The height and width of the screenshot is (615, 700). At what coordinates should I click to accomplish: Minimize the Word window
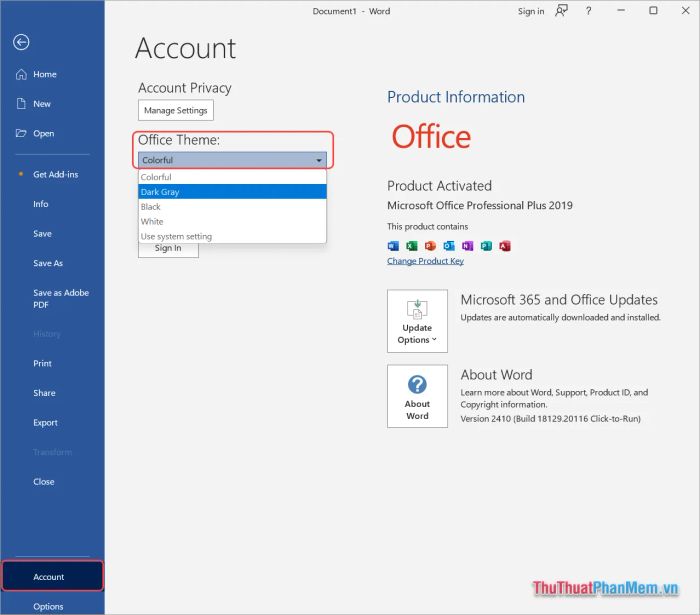point(621,10)
